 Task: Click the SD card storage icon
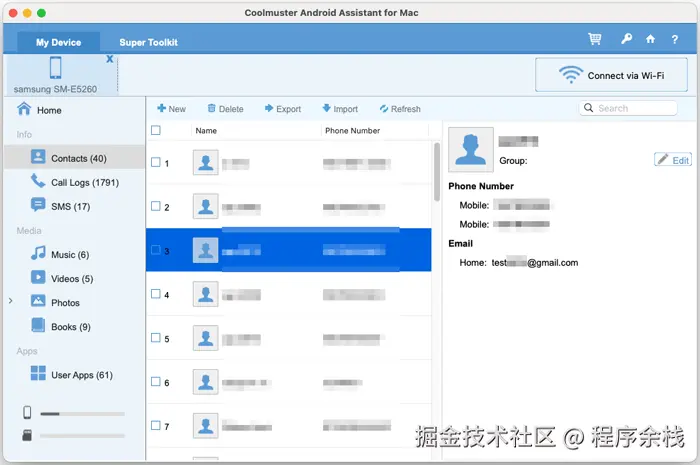click(27, 435)
